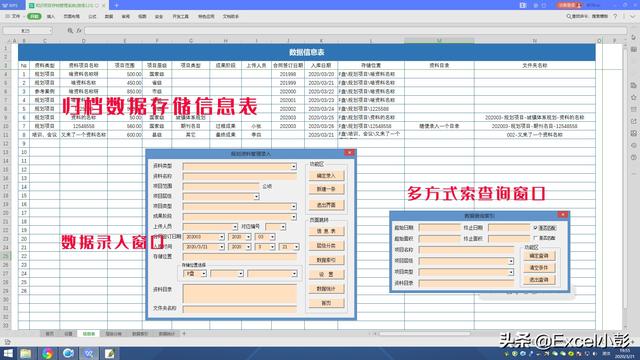This screenshot has width=640, height=360.
Task: Open the 插入 ribbon tab
Action: tap(51, 16)
